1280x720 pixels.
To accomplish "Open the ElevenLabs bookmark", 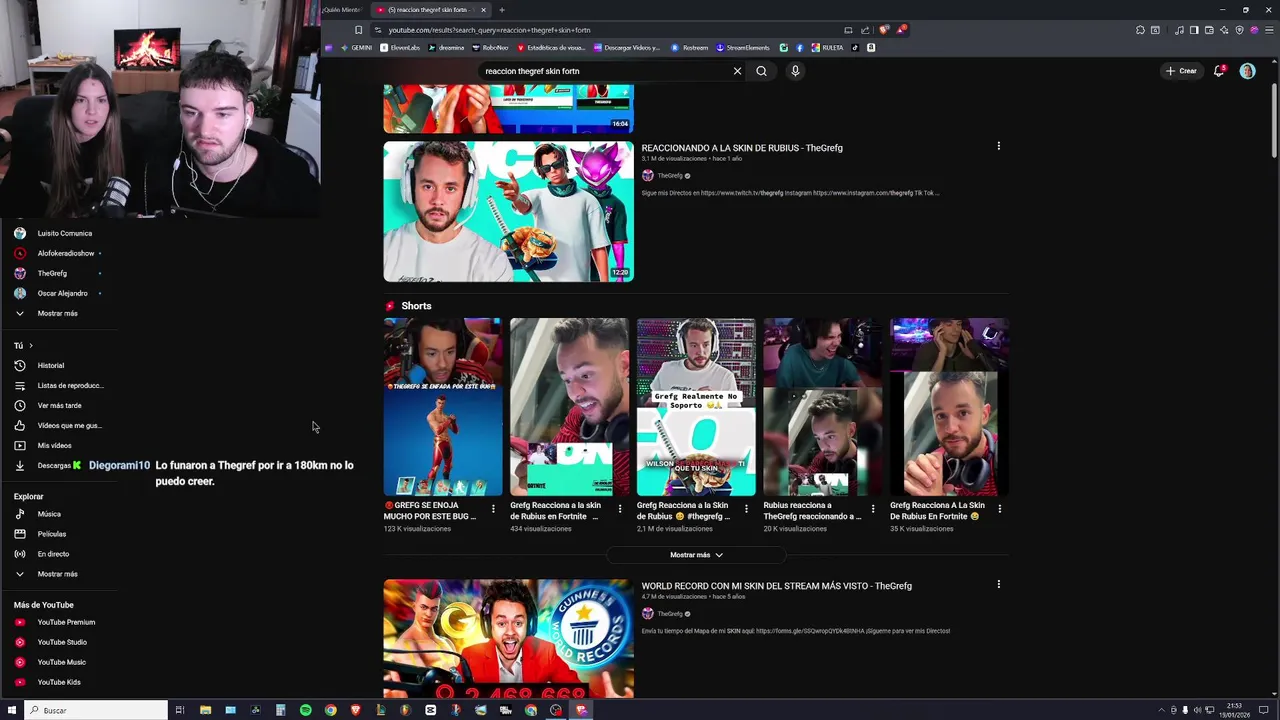I will [400, 48].
